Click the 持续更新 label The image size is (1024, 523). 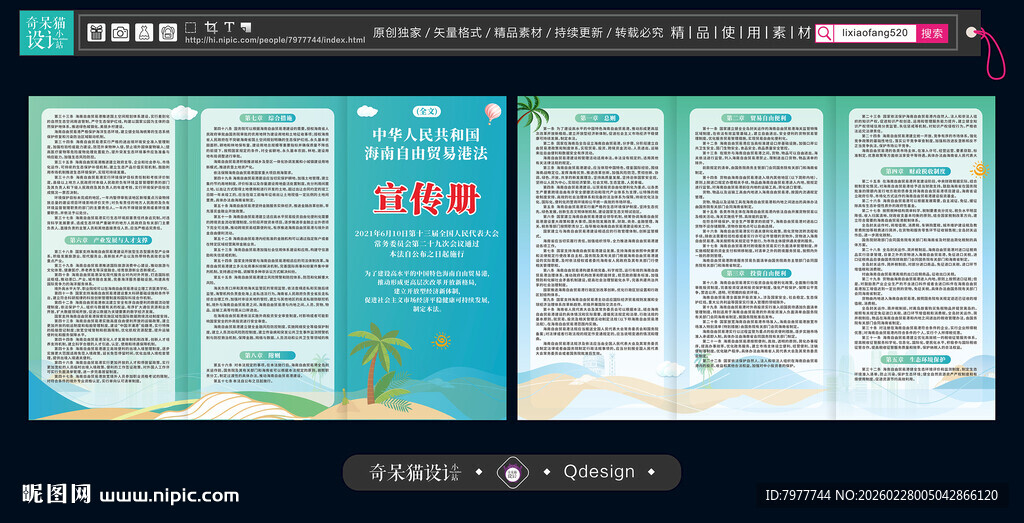(579, 33)
